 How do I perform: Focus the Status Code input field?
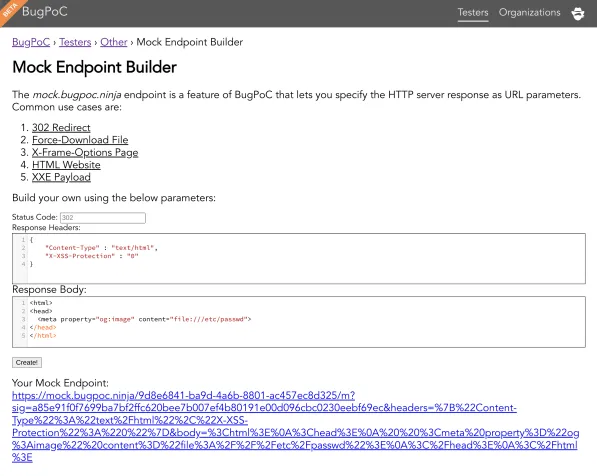click(103, 217)
